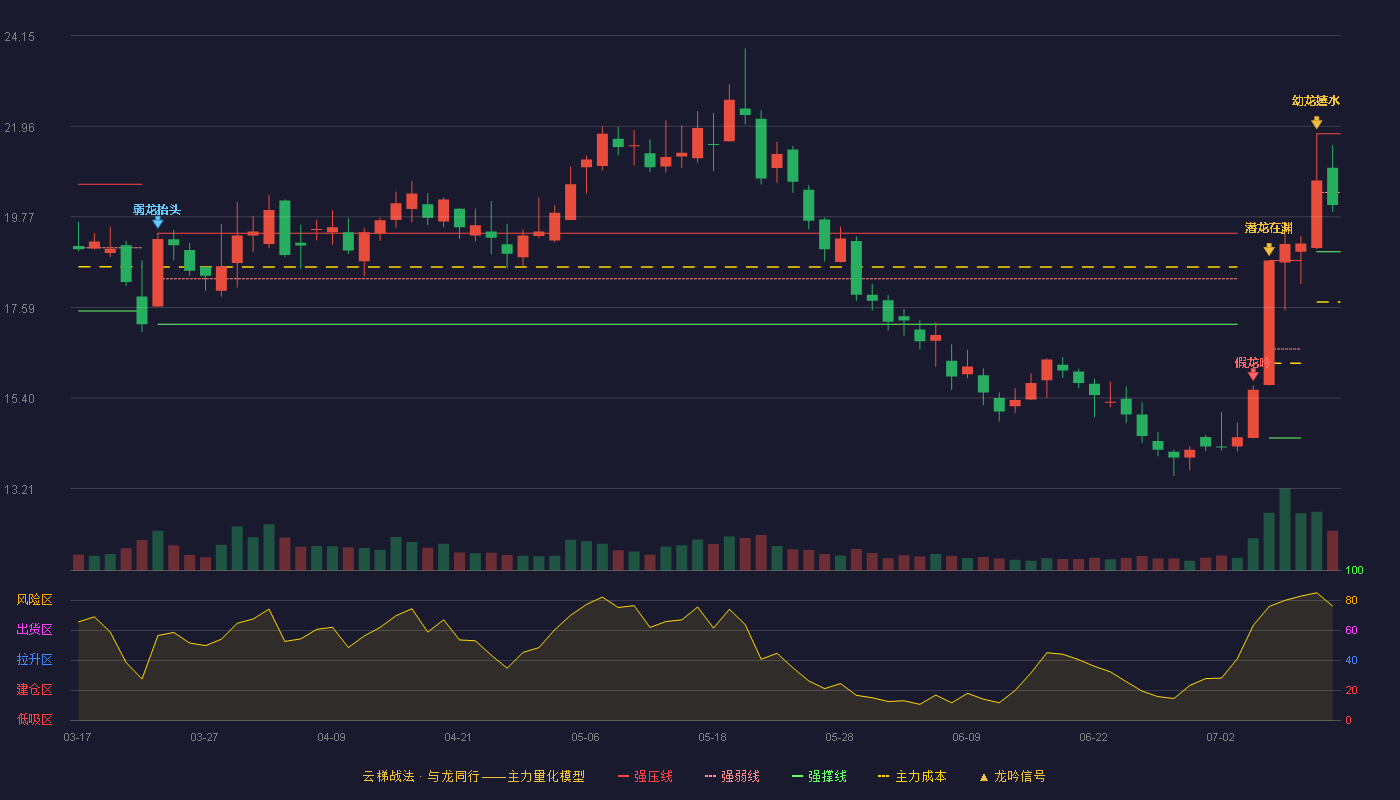1400x800 pixels.
Task: Click the yellow arrow under 幼龙嬉水
Action: 1316,123
